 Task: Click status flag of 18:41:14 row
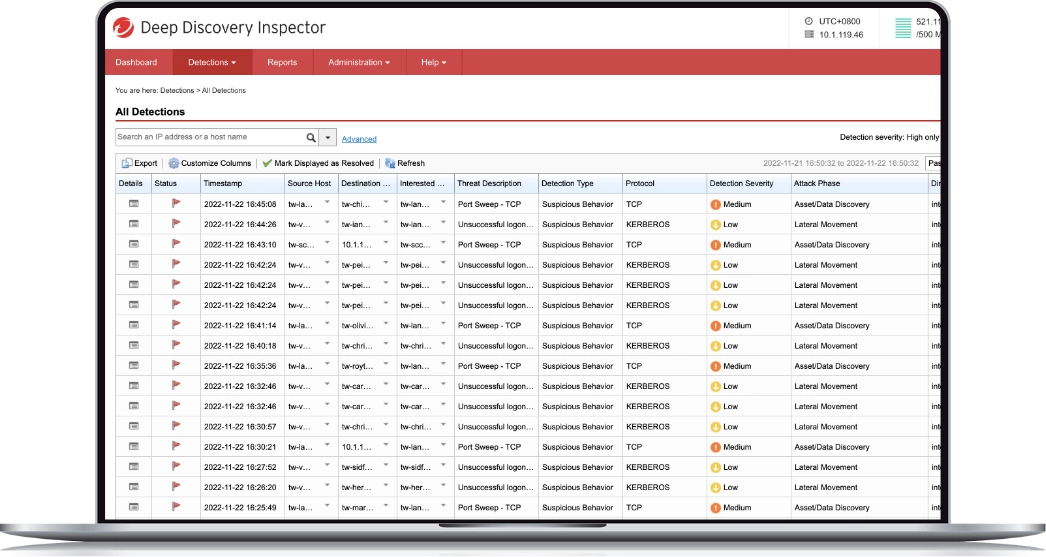pos(175,325)
